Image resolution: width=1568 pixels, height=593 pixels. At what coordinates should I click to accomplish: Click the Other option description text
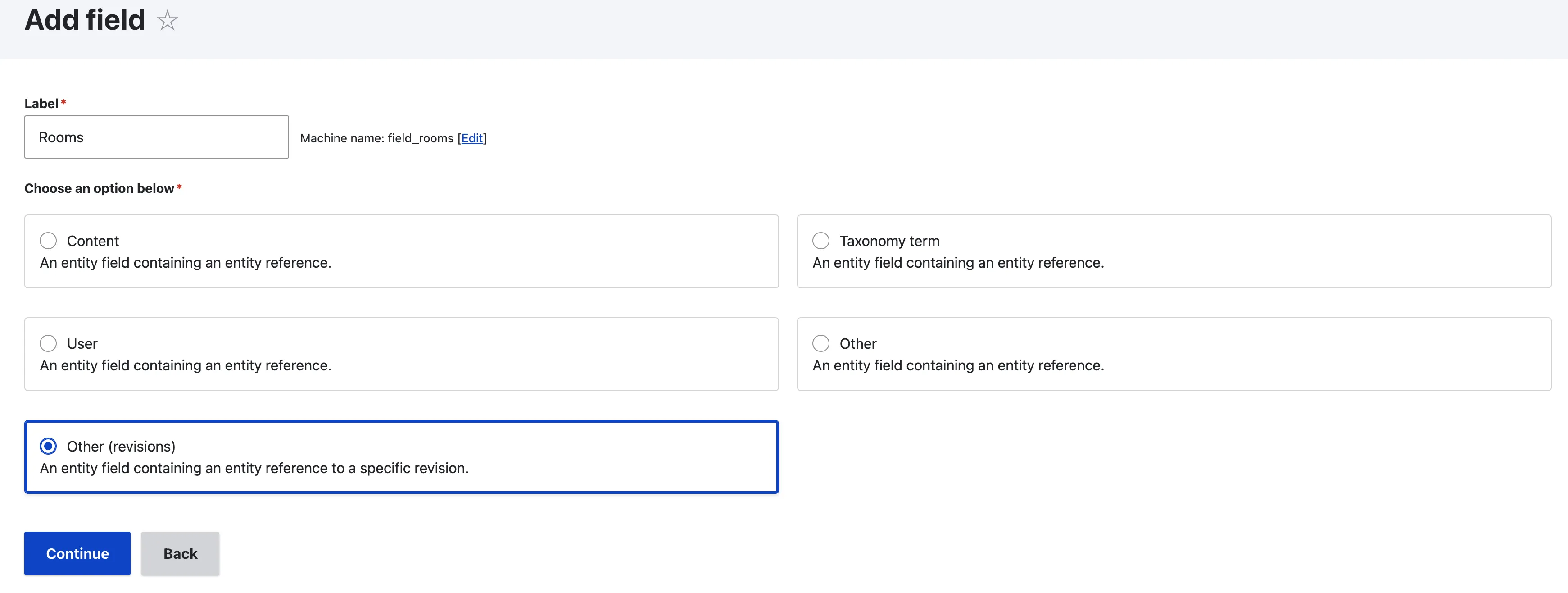[957, 365]
